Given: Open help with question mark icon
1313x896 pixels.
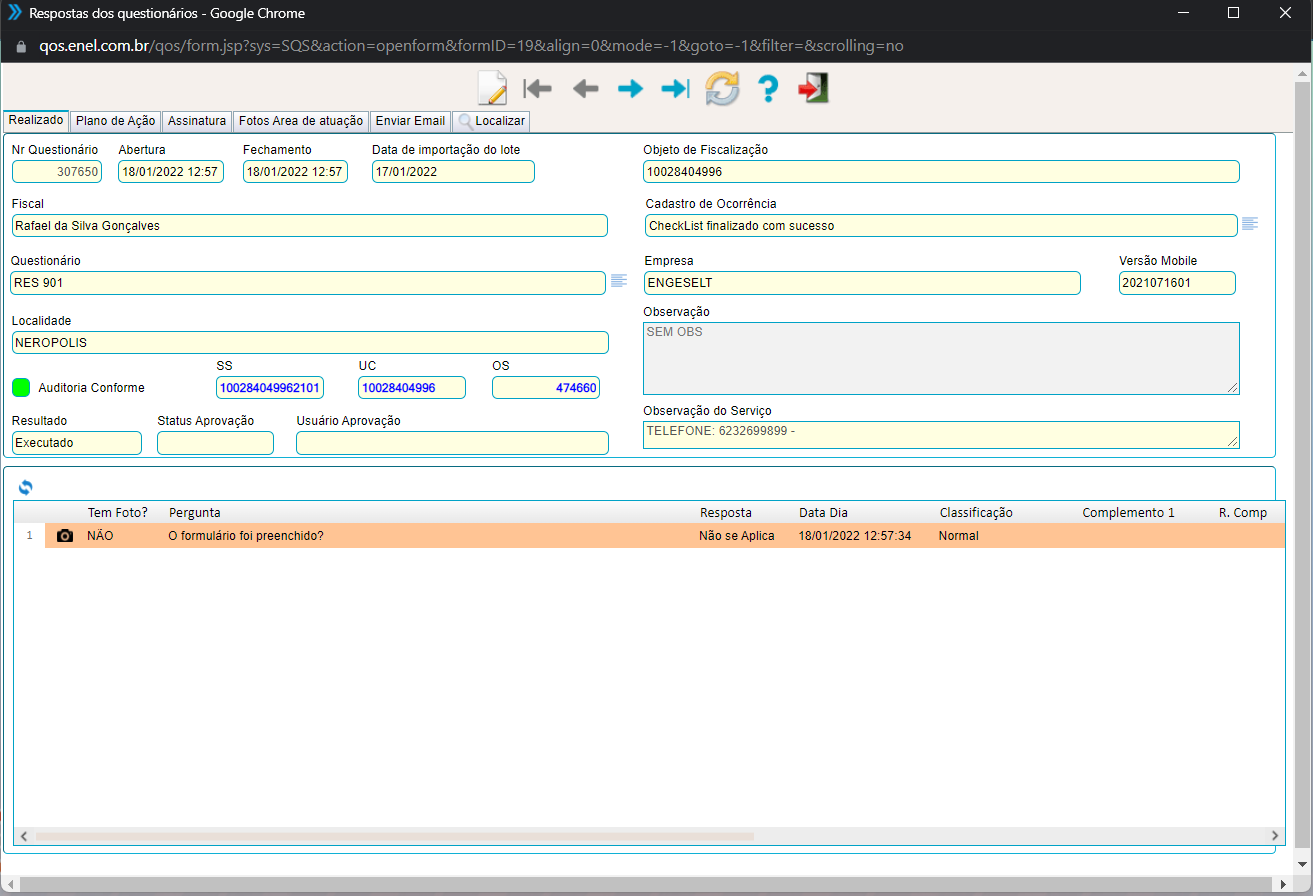Looking at the screenshot, I should pyautogui.click(x=767, y=89).
